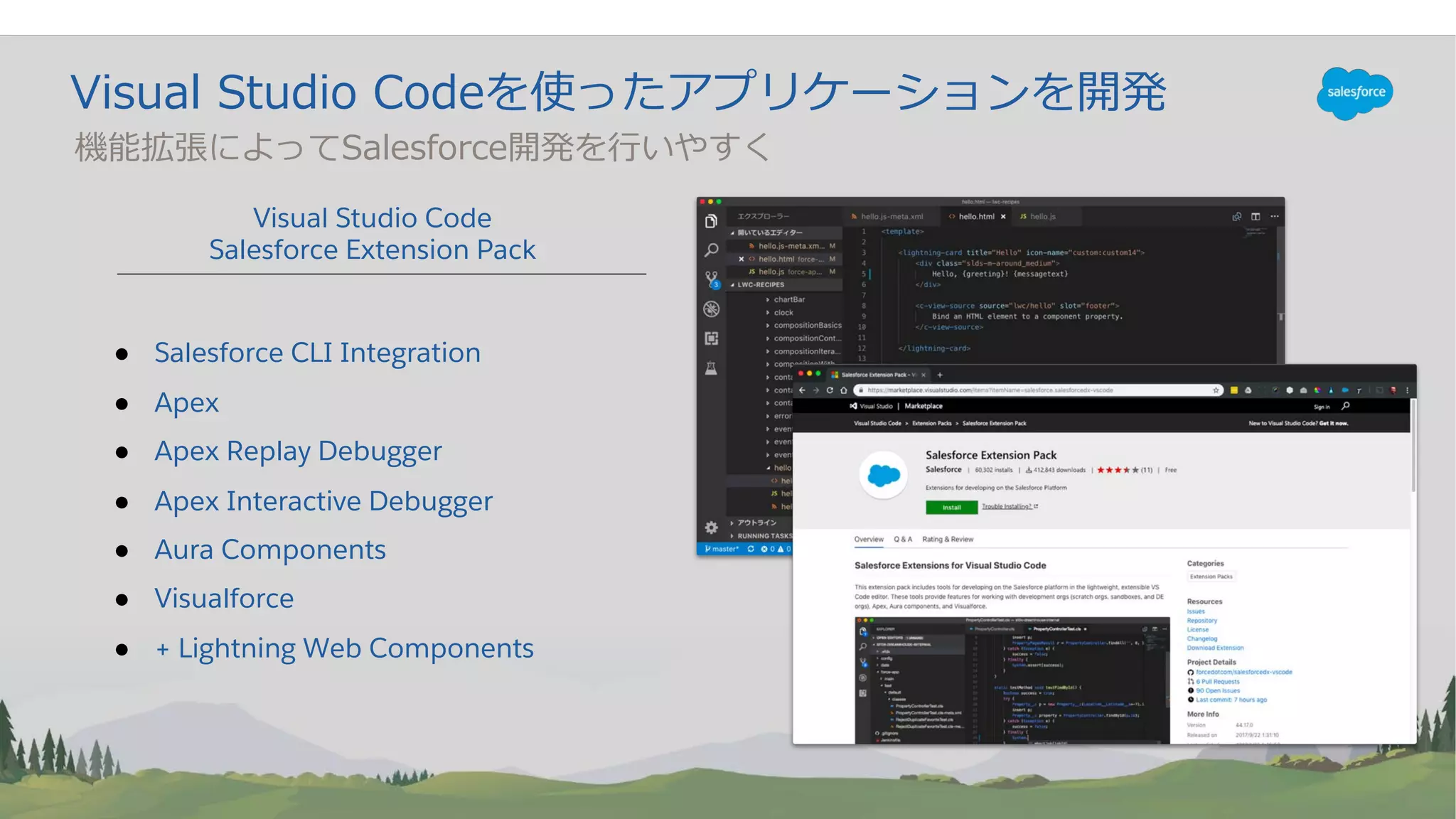Open Visual Studio Code breadcrumb link
1456x819 pixels.
coord(877,423)
